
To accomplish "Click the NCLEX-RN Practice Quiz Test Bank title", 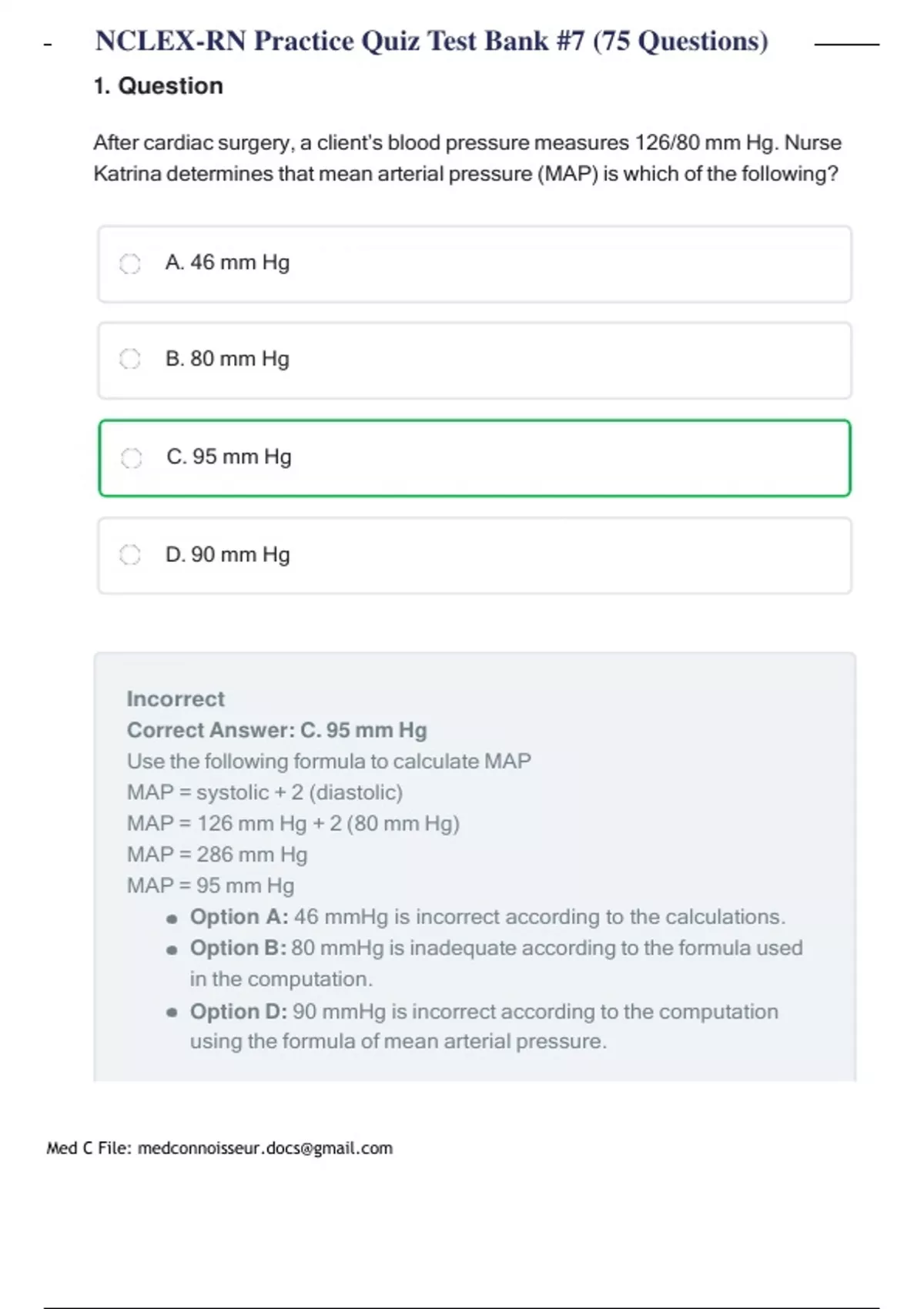I will click(x=431, y=41).
